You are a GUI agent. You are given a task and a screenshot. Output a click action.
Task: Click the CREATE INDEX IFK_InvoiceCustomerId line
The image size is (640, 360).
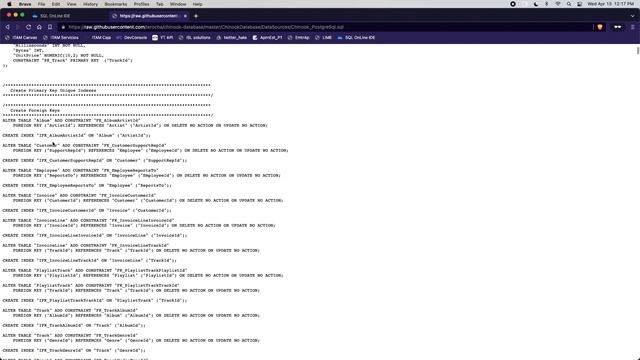coord(87,211)
